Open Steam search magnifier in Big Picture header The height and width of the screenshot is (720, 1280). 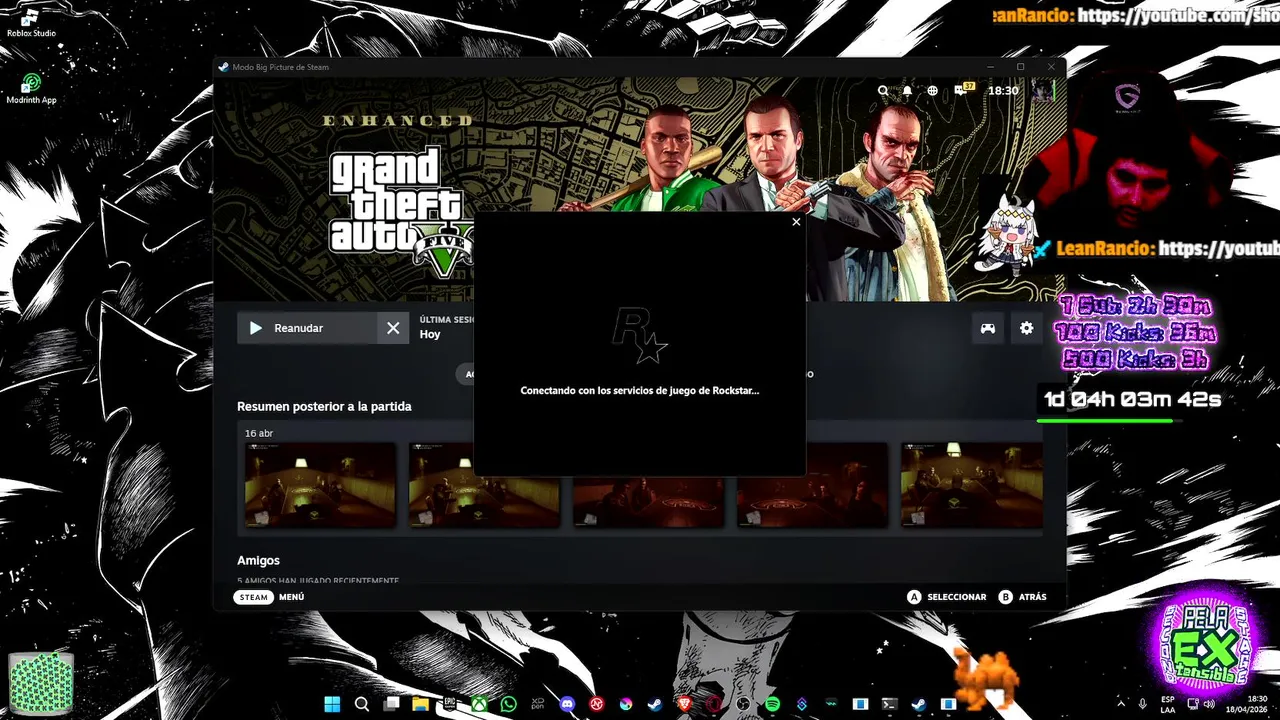tap(883, 91)
